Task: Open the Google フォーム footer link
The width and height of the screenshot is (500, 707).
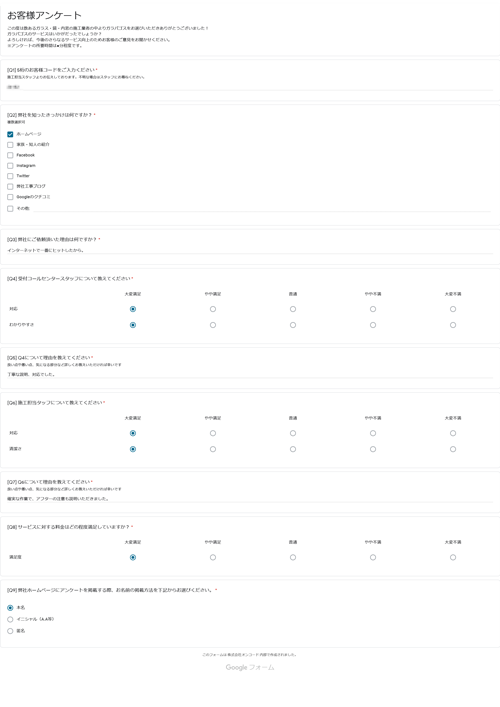Action: (x=250, y=667)
